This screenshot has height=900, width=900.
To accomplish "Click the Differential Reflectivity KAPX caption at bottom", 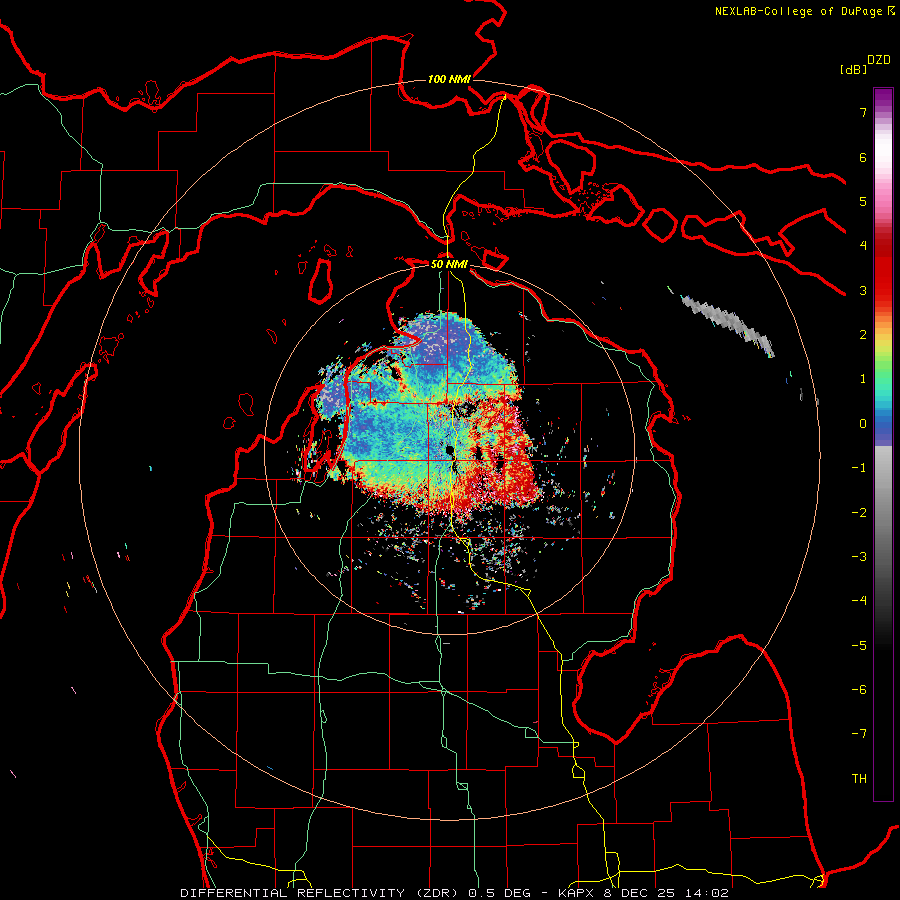I will coord(454,893).
